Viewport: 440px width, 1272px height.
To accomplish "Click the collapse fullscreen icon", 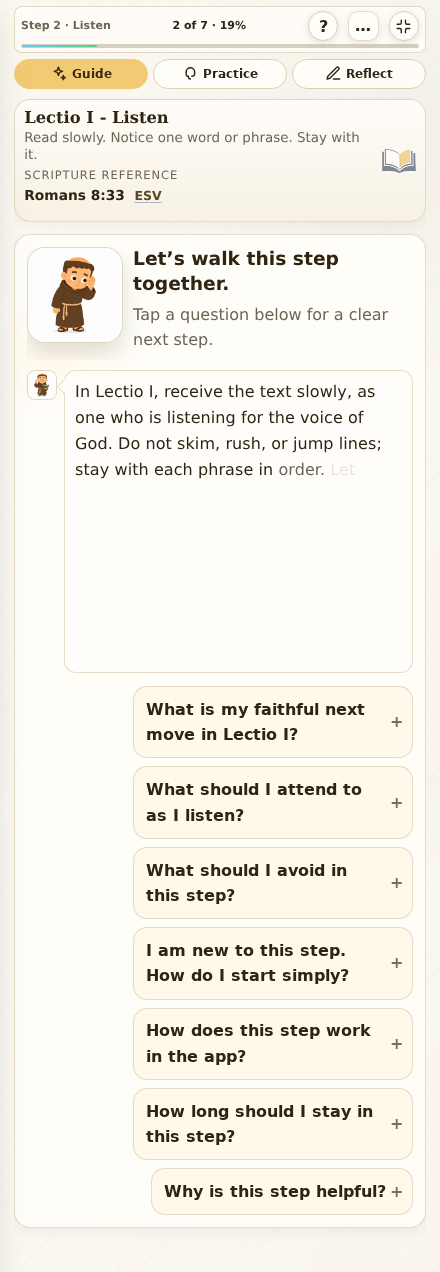I will (403, 26).
